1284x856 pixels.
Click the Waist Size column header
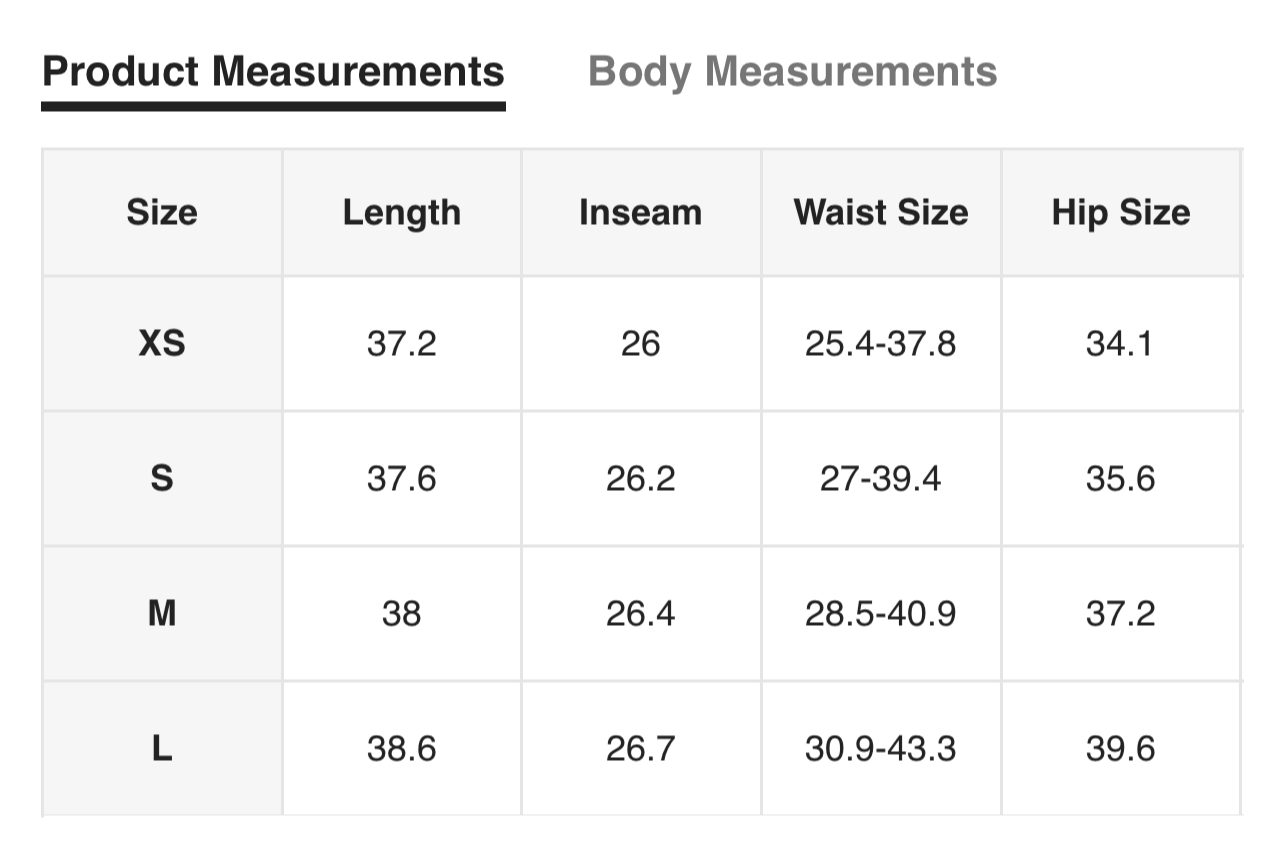coord(880,212)
